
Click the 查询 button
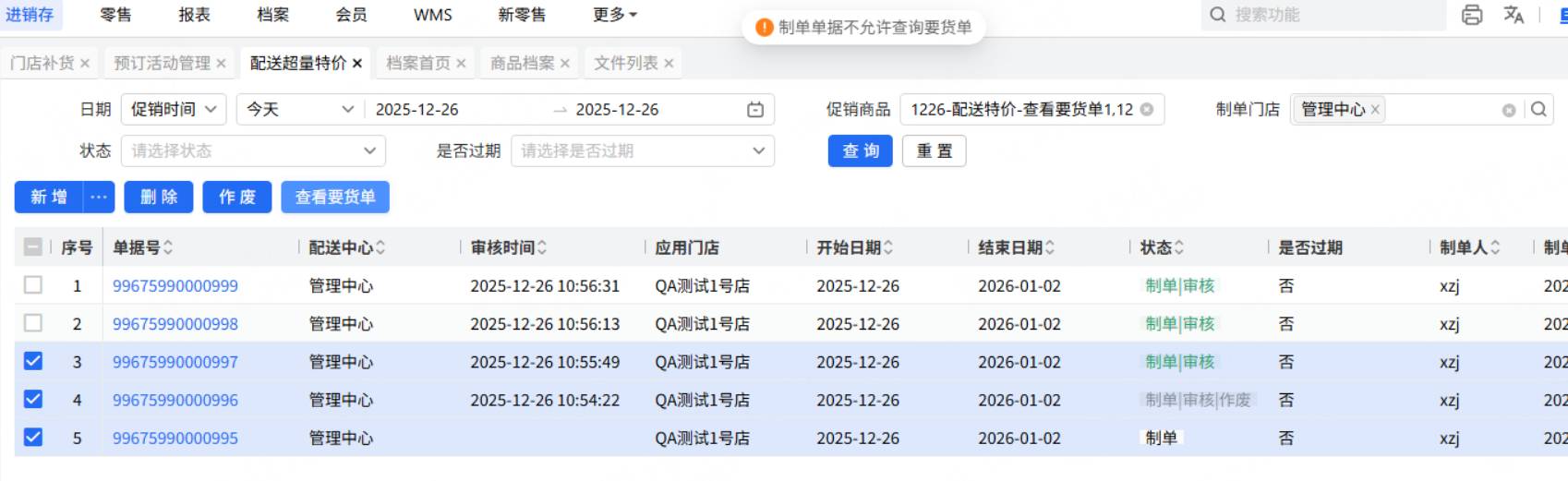coord(860,151)
